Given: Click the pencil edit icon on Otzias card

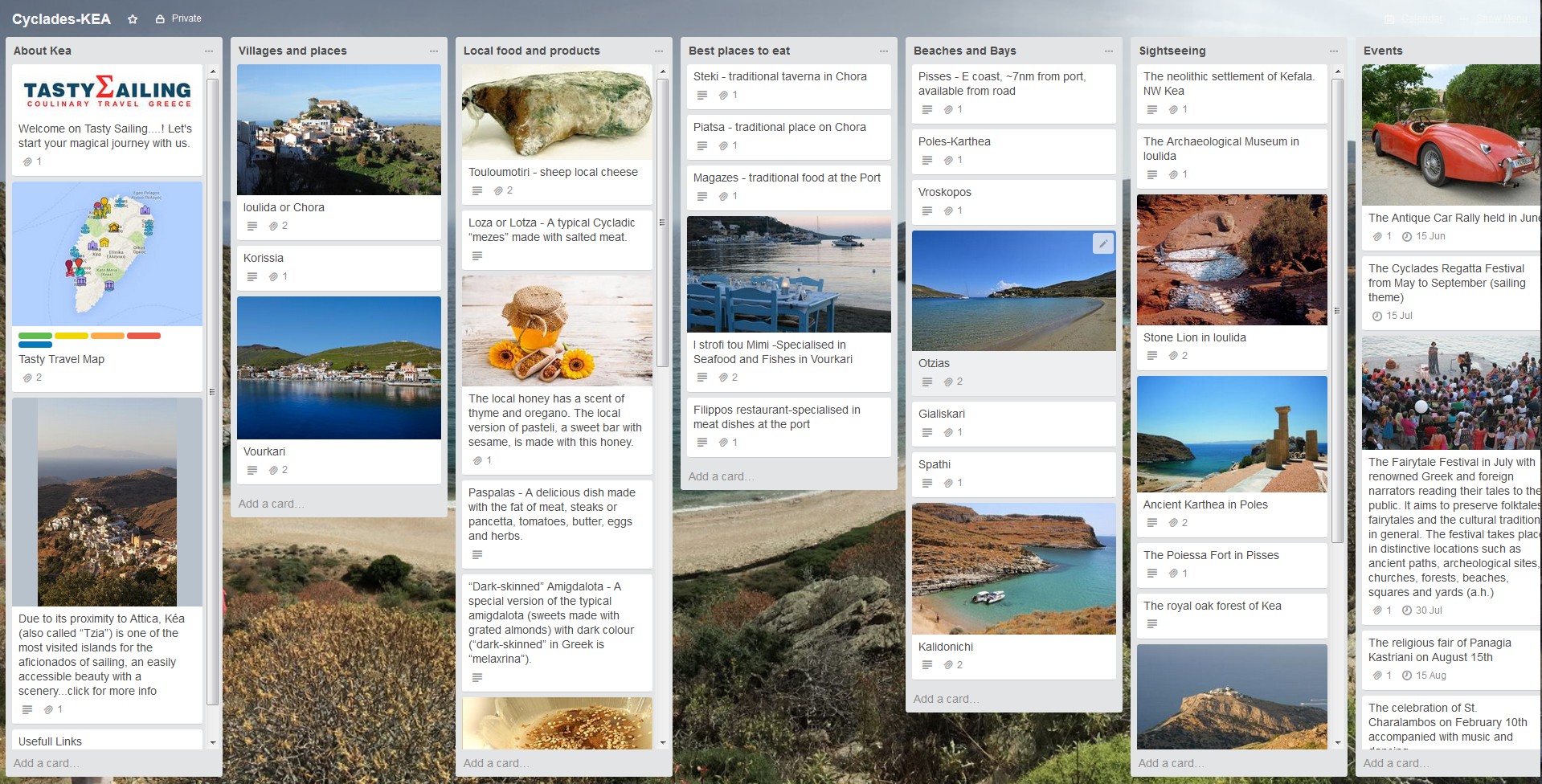Looking at the screenshot, I should (x=1102, y=243).
